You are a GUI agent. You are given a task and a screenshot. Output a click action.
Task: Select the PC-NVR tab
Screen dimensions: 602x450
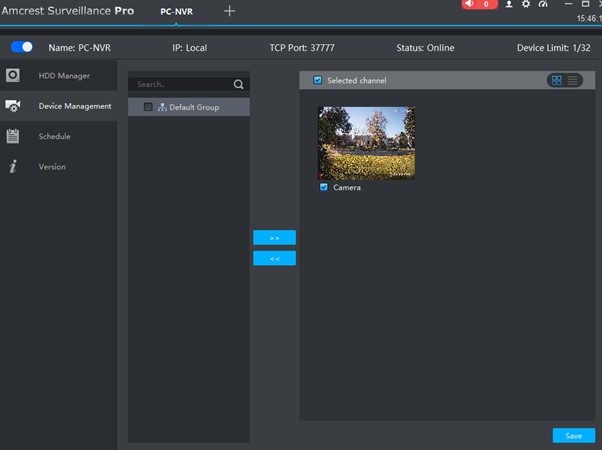pos(176,12)
